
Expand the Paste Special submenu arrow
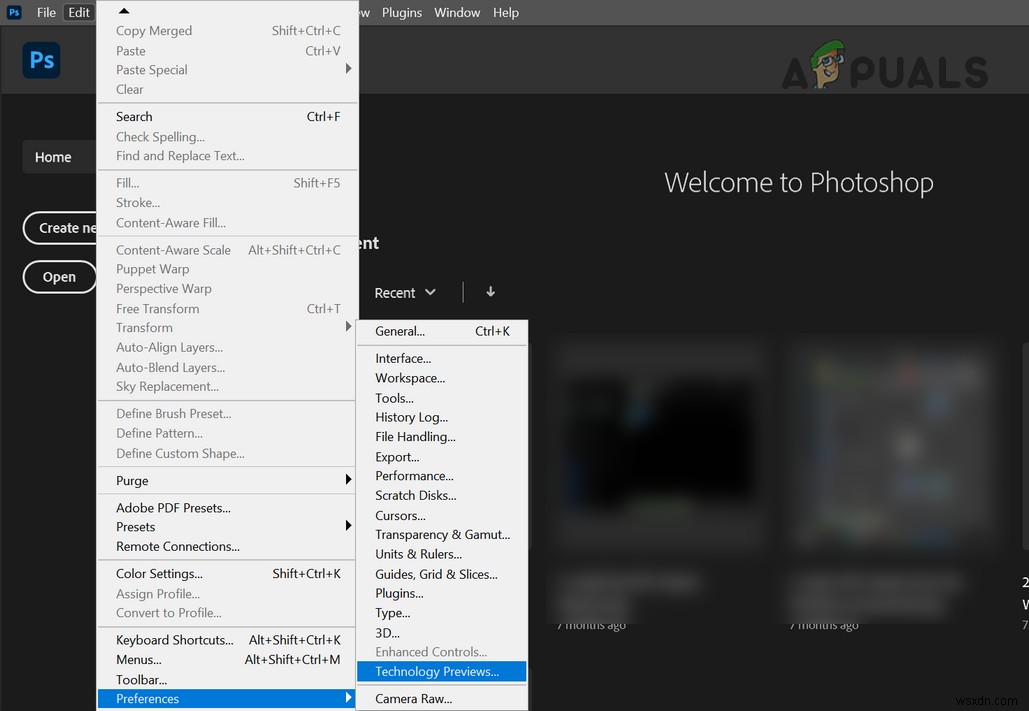coord(348,69)
